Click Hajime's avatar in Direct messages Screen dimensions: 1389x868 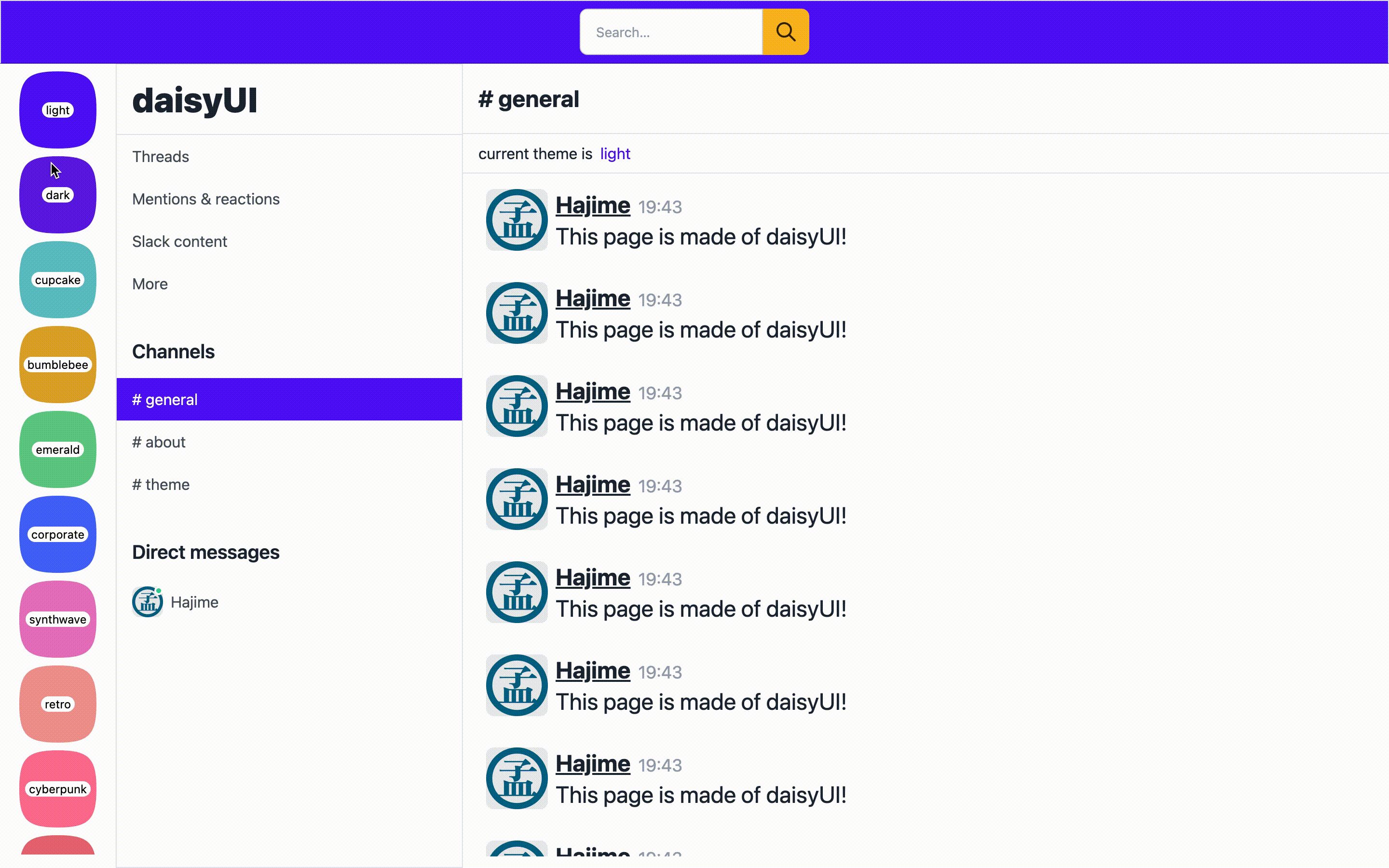[148, 602]
